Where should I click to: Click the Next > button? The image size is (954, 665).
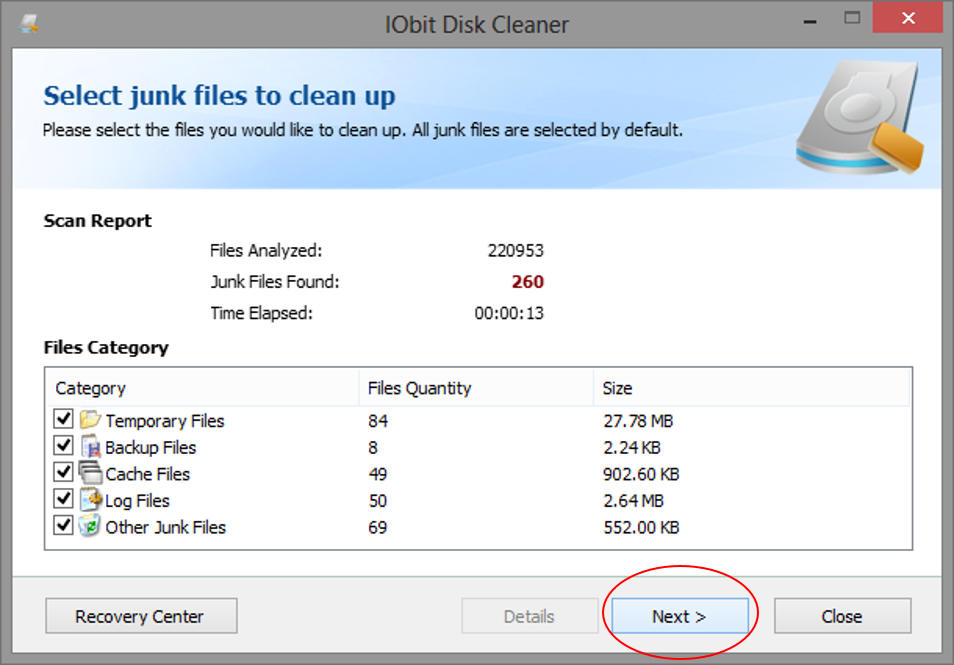coord(680,616)
